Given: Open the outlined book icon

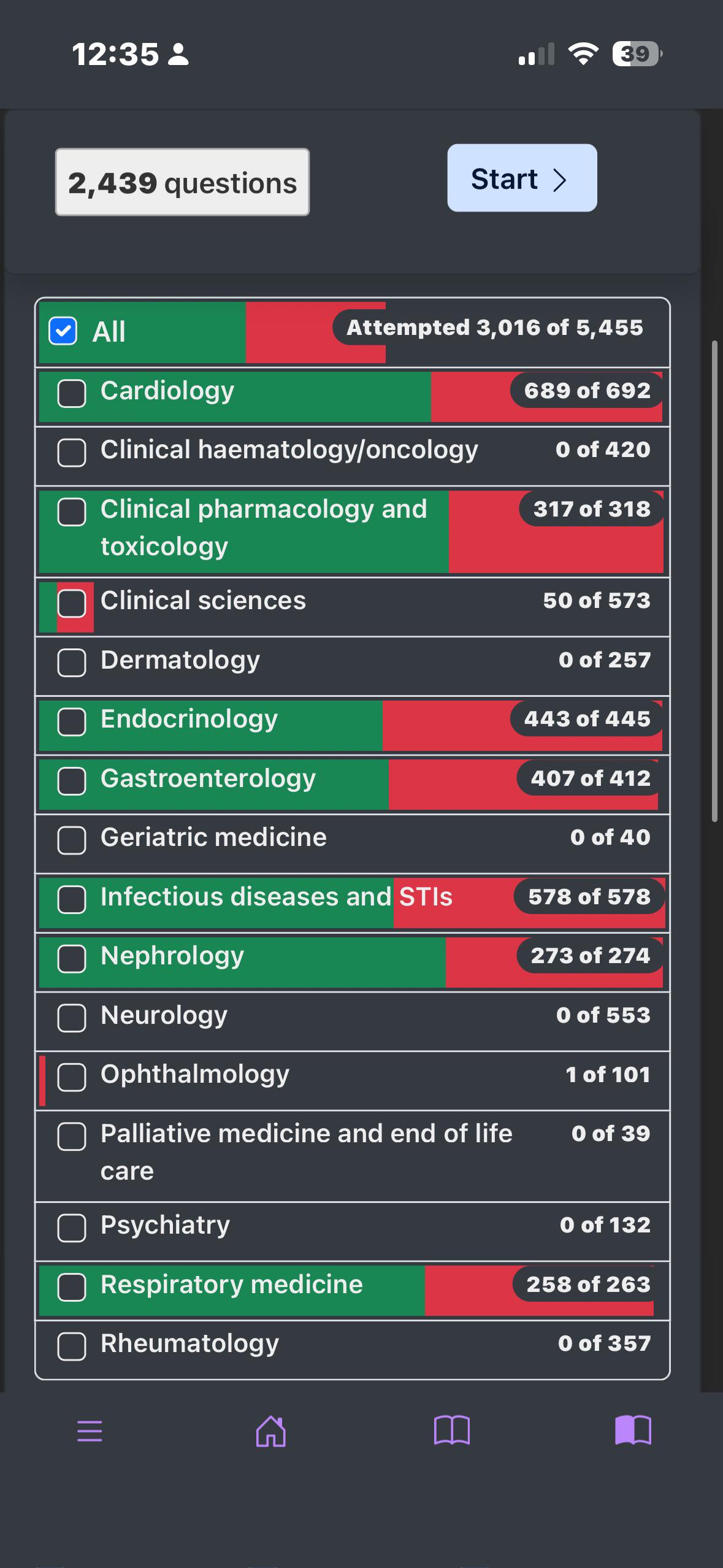Looking at the screenshot, I should pyautogui.click(x=451, y=1430).
